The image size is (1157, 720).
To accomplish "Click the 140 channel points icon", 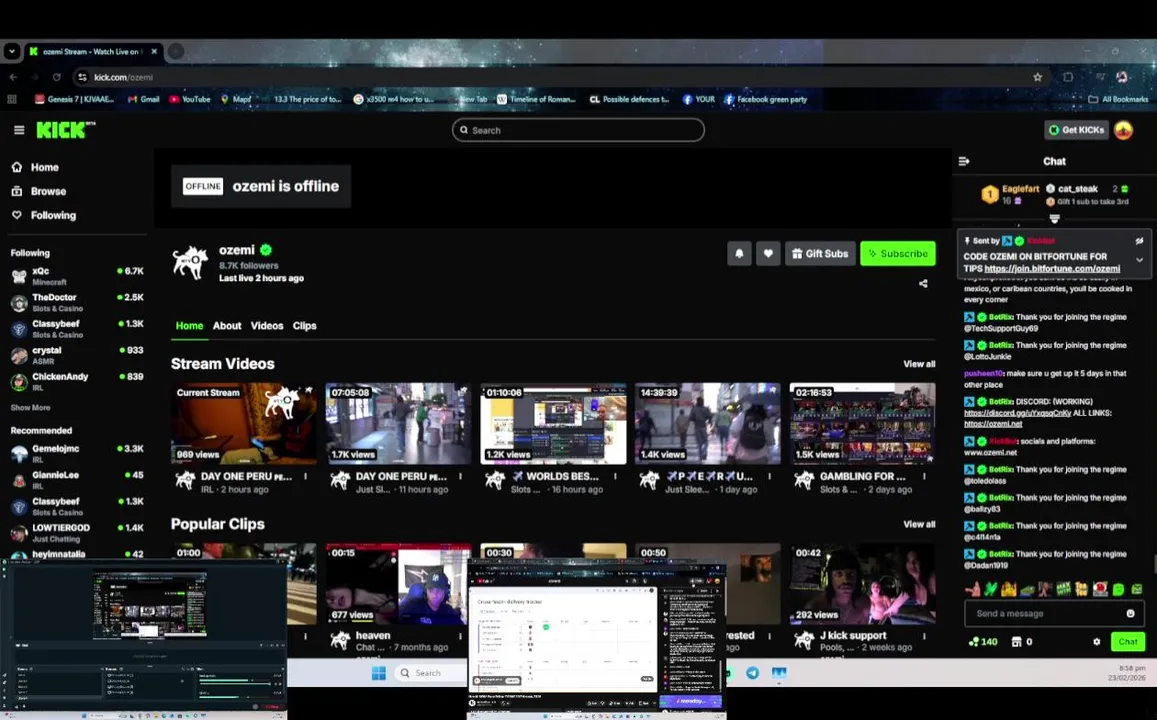I will coord(983,642).
